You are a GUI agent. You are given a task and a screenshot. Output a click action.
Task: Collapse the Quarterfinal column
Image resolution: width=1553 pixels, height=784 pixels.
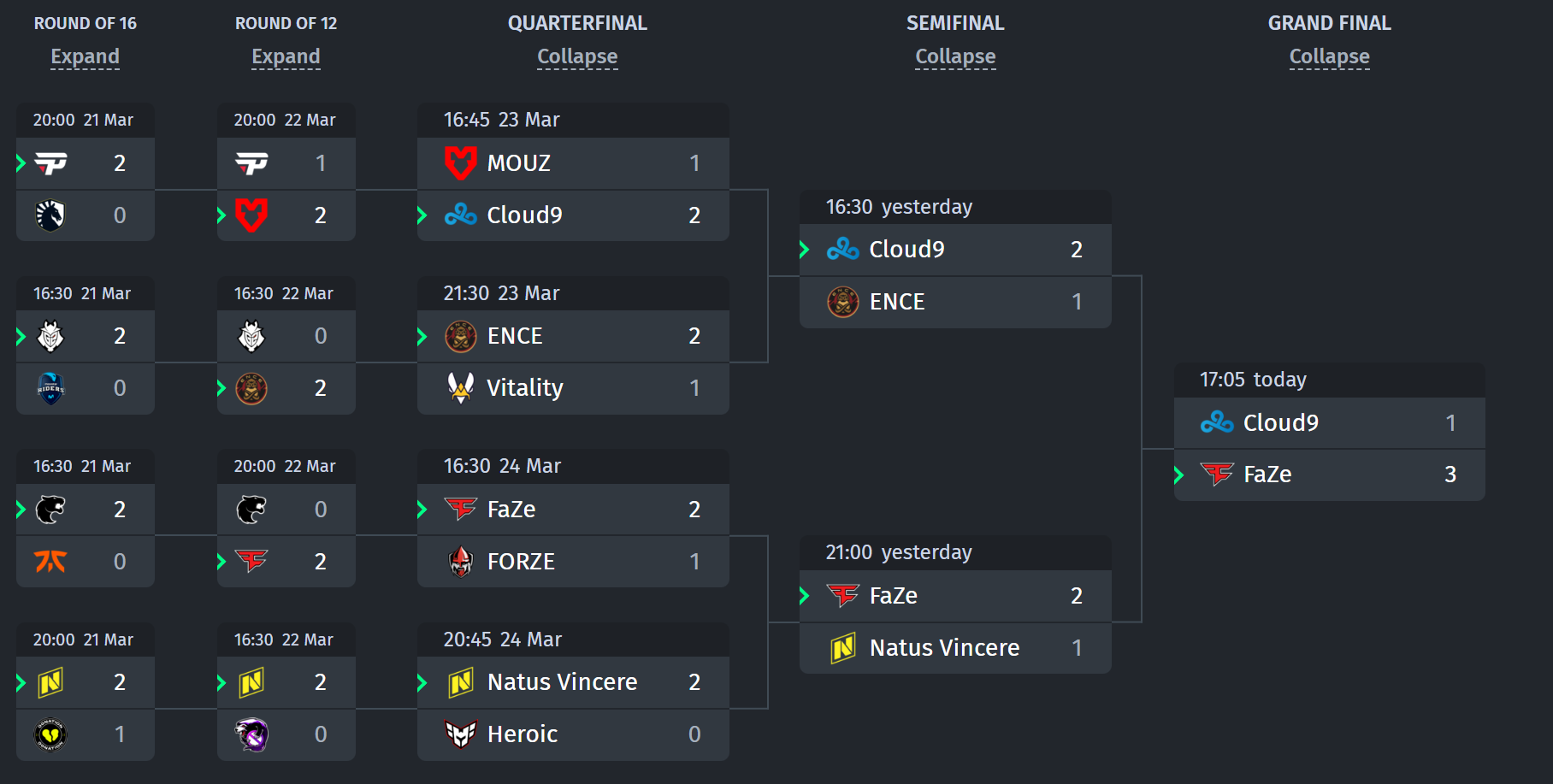tap(577, 56)
